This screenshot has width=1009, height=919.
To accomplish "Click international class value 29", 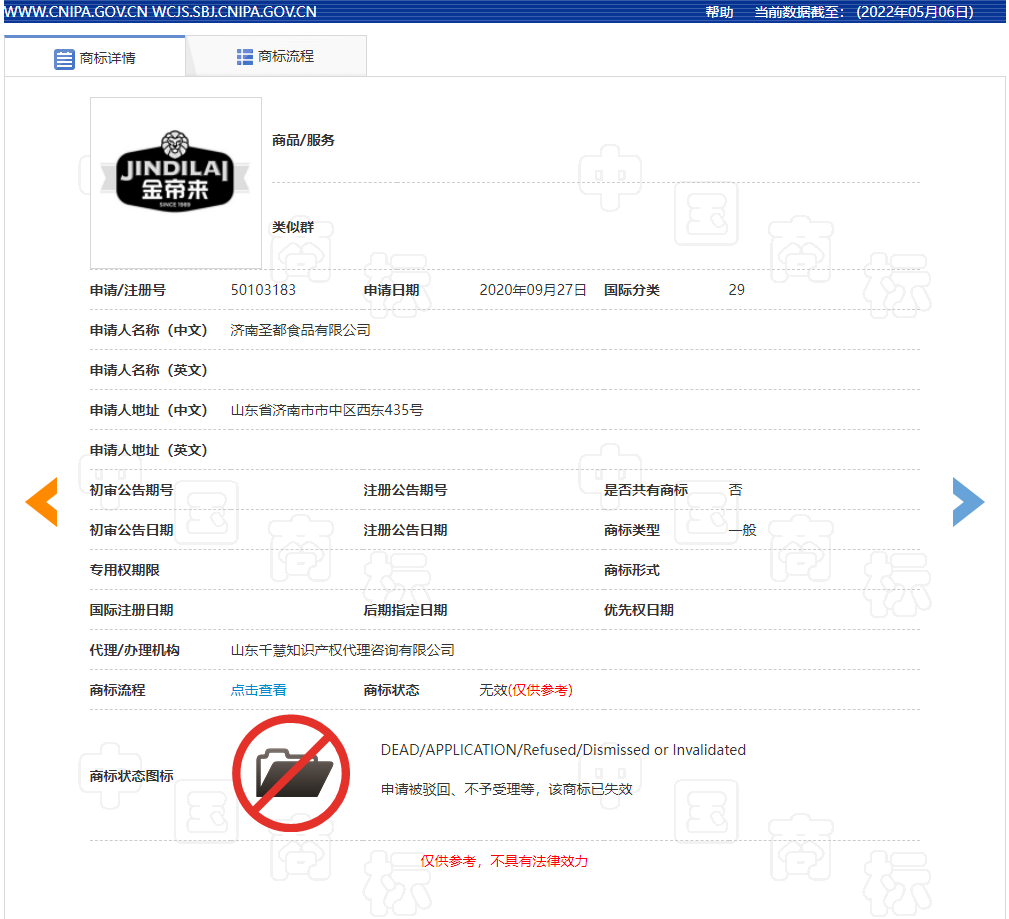I will coord(737,290).
